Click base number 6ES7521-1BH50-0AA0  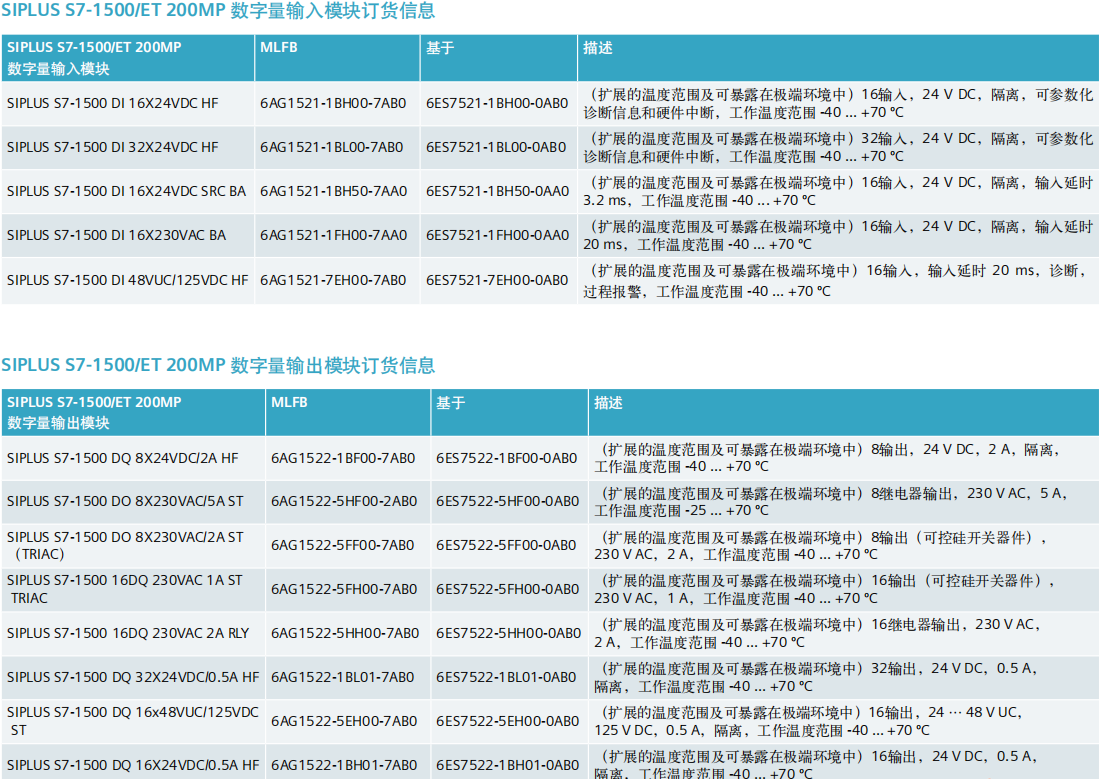498,191
